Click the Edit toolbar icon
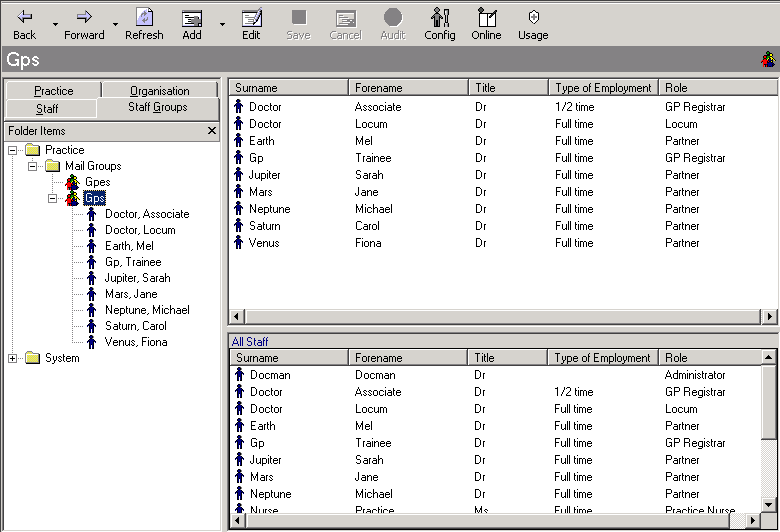The width and height of the screenshot is (780, 532). (x=251, y=17)
